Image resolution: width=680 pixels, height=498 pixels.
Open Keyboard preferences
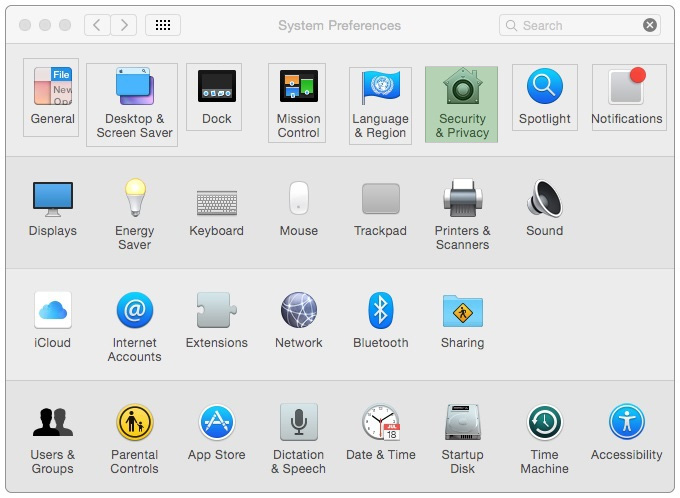[216, 213]
